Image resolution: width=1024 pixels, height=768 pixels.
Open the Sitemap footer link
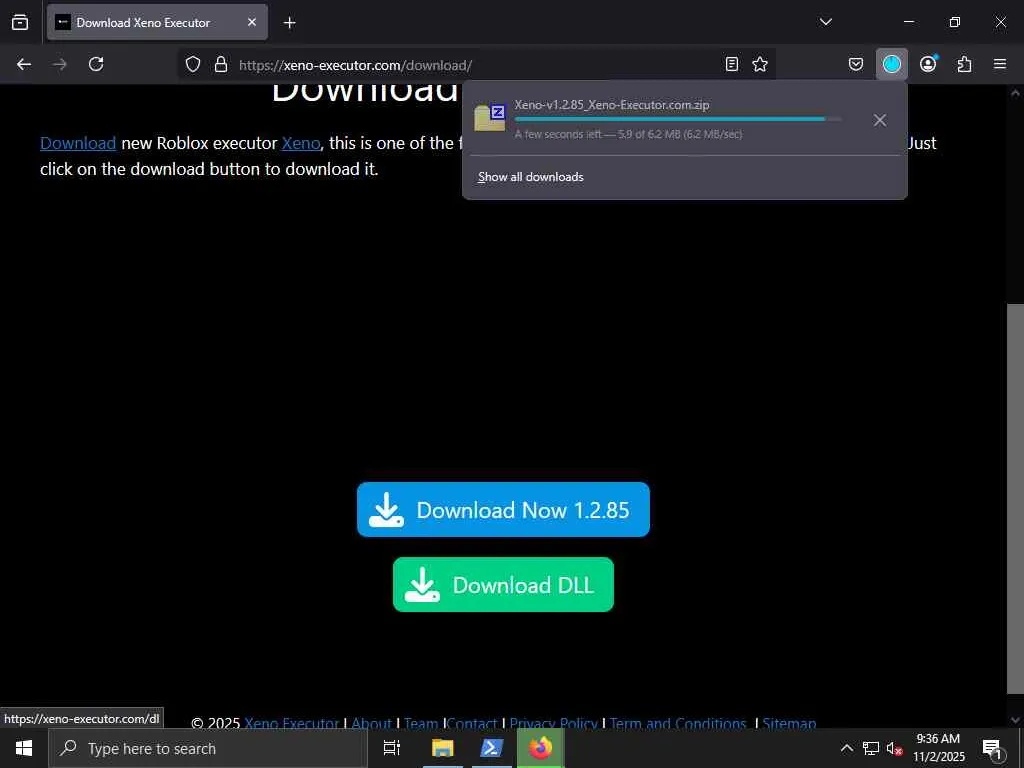789,723
